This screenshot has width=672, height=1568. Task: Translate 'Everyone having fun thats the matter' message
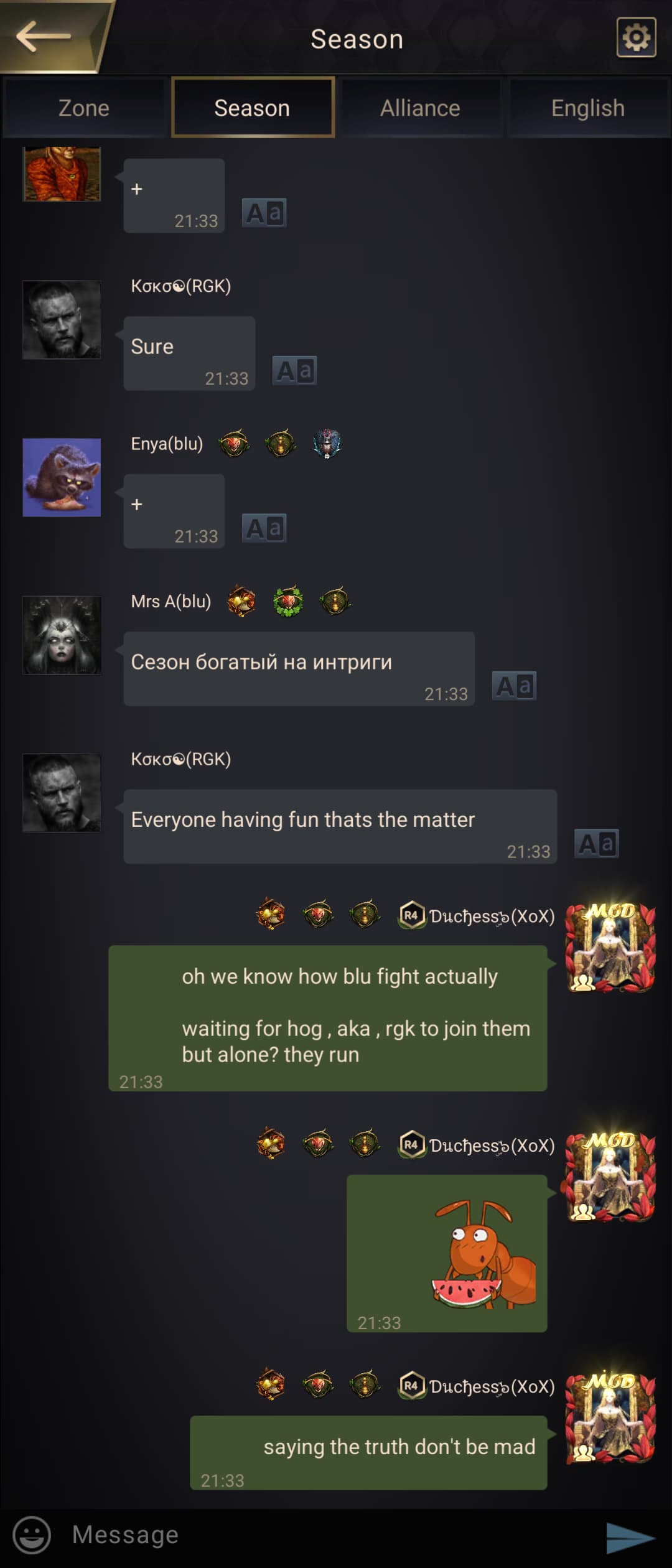(596, 844)
